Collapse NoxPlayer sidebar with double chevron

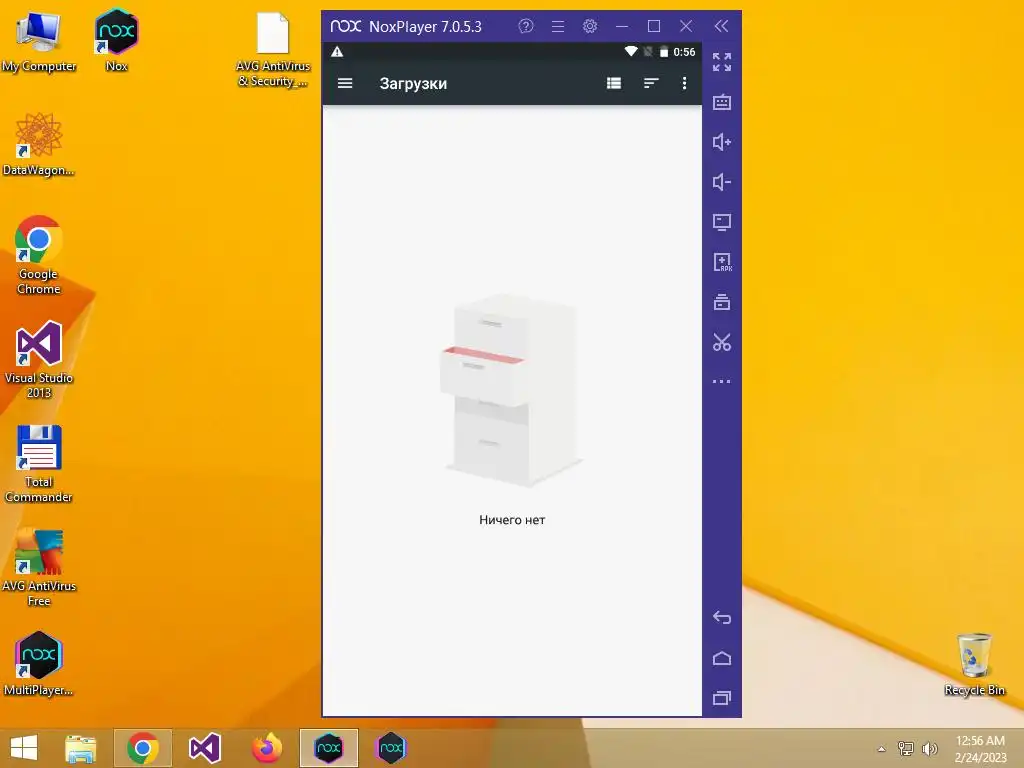[x=721, y=26]
